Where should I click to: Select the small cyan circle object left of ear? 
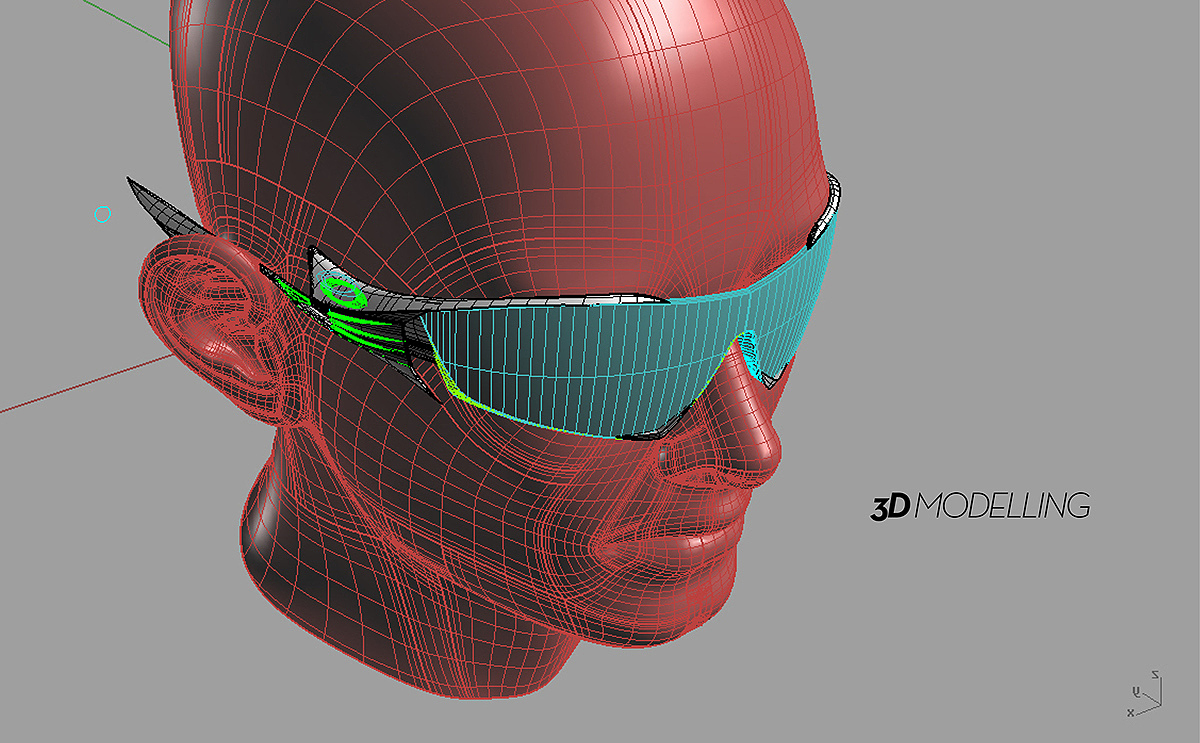click(102, 214)
